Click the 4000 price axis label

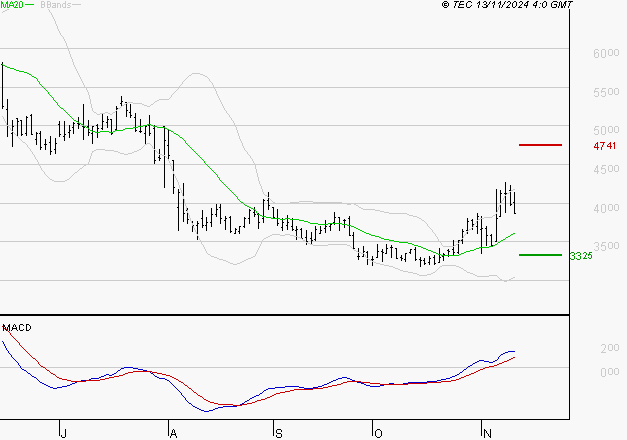pyautogui.click(x=606, y=208)
